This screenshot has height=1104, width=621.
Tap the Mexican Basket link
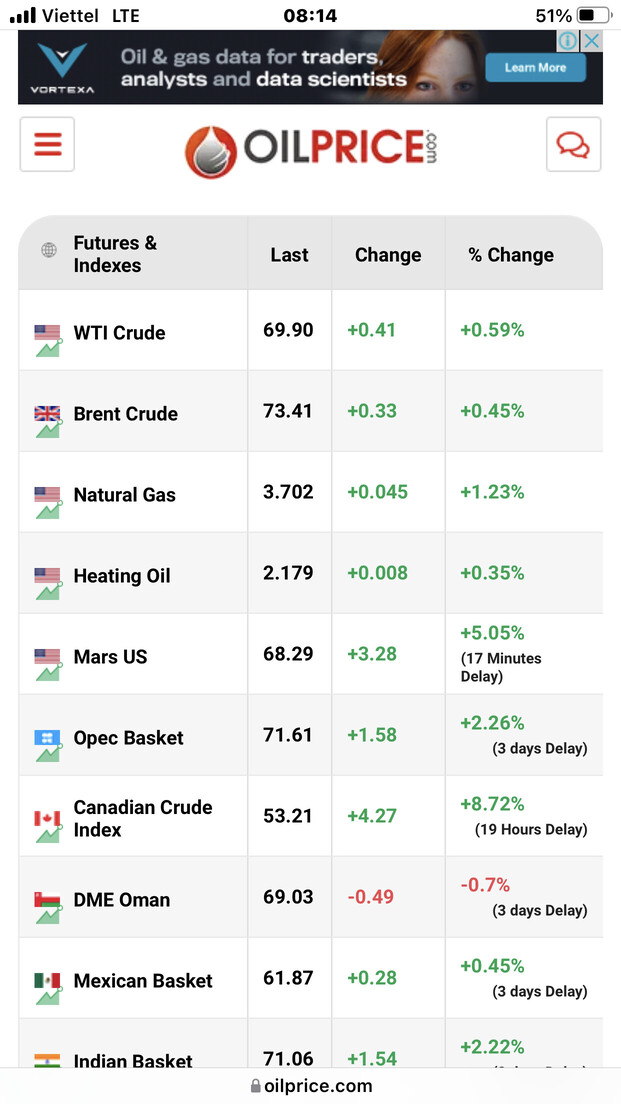point(143,981)
